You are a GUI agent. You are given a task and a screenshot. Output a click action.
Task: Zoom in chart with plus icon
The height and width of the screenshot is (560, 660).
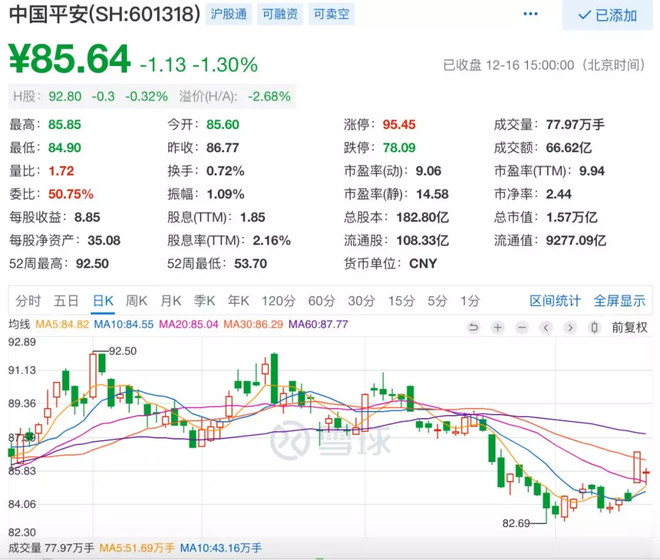click(x=498, y=327)
